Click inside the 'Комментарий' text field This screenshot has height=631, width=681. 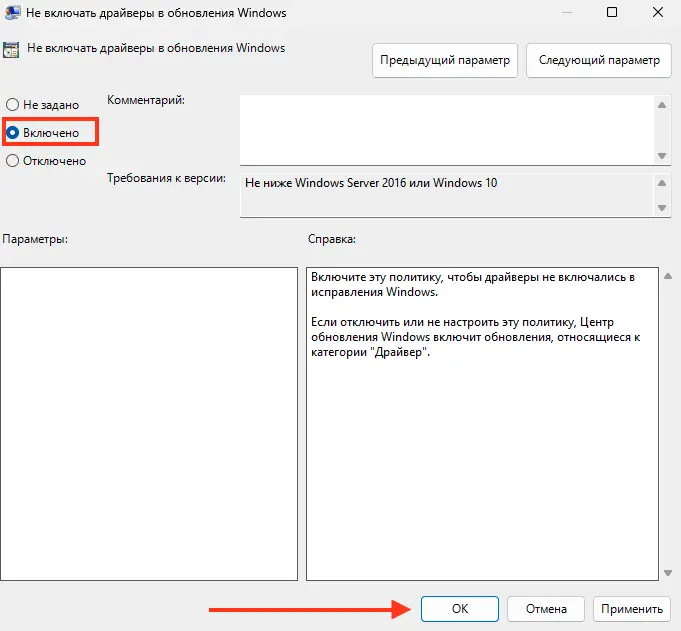tap(445, 129)
